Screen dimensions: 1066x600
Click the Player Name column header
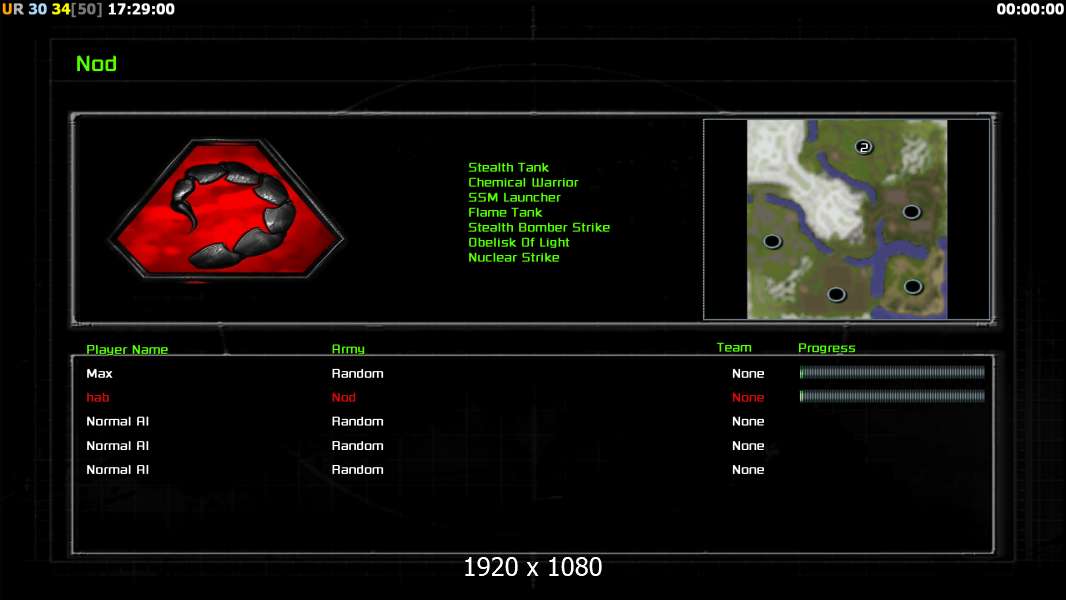tap(126, 349)
